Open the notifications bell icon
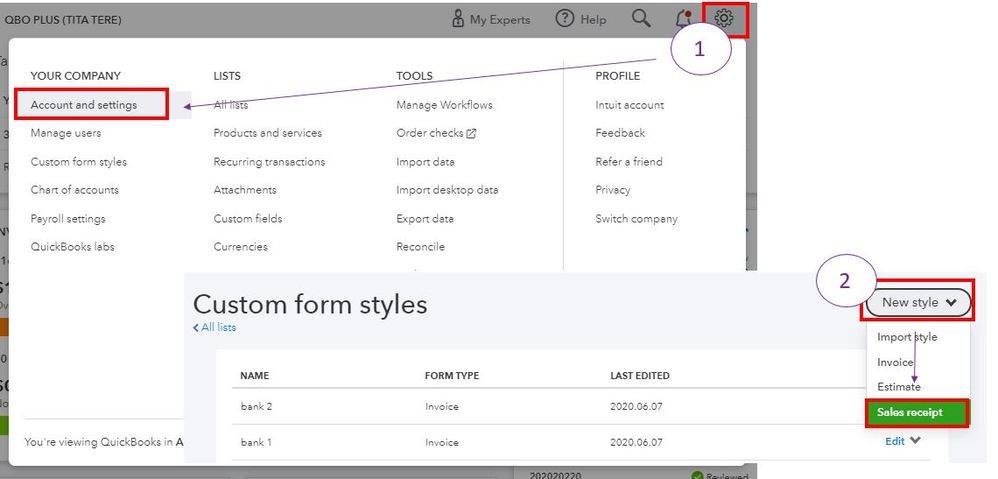The width and height of the screenshot is (998, 479). [x=684, y=19]
